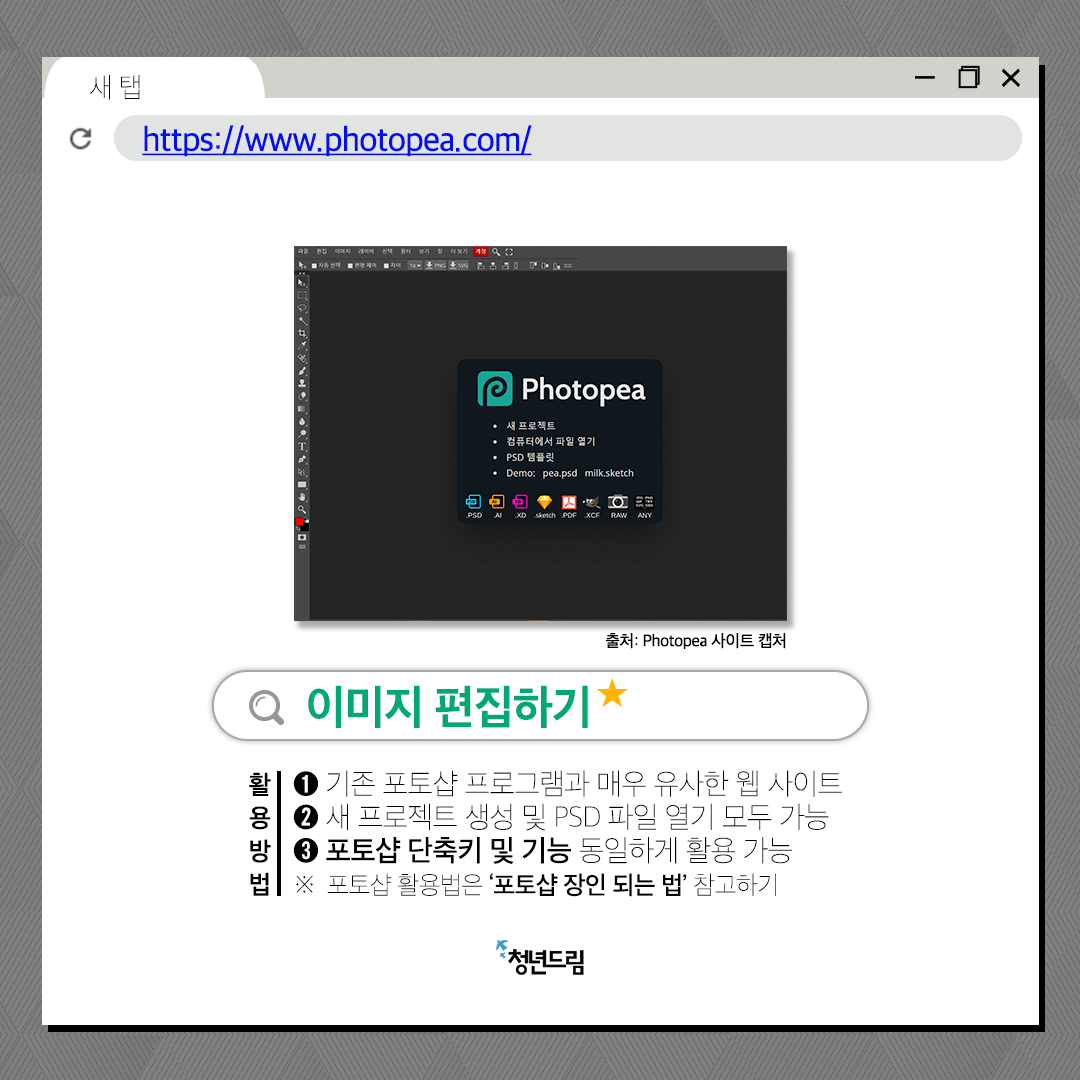This screenshot has width=1080, height=1080.
Task: Click the 새 프로젝트 link
Action: 530,426
